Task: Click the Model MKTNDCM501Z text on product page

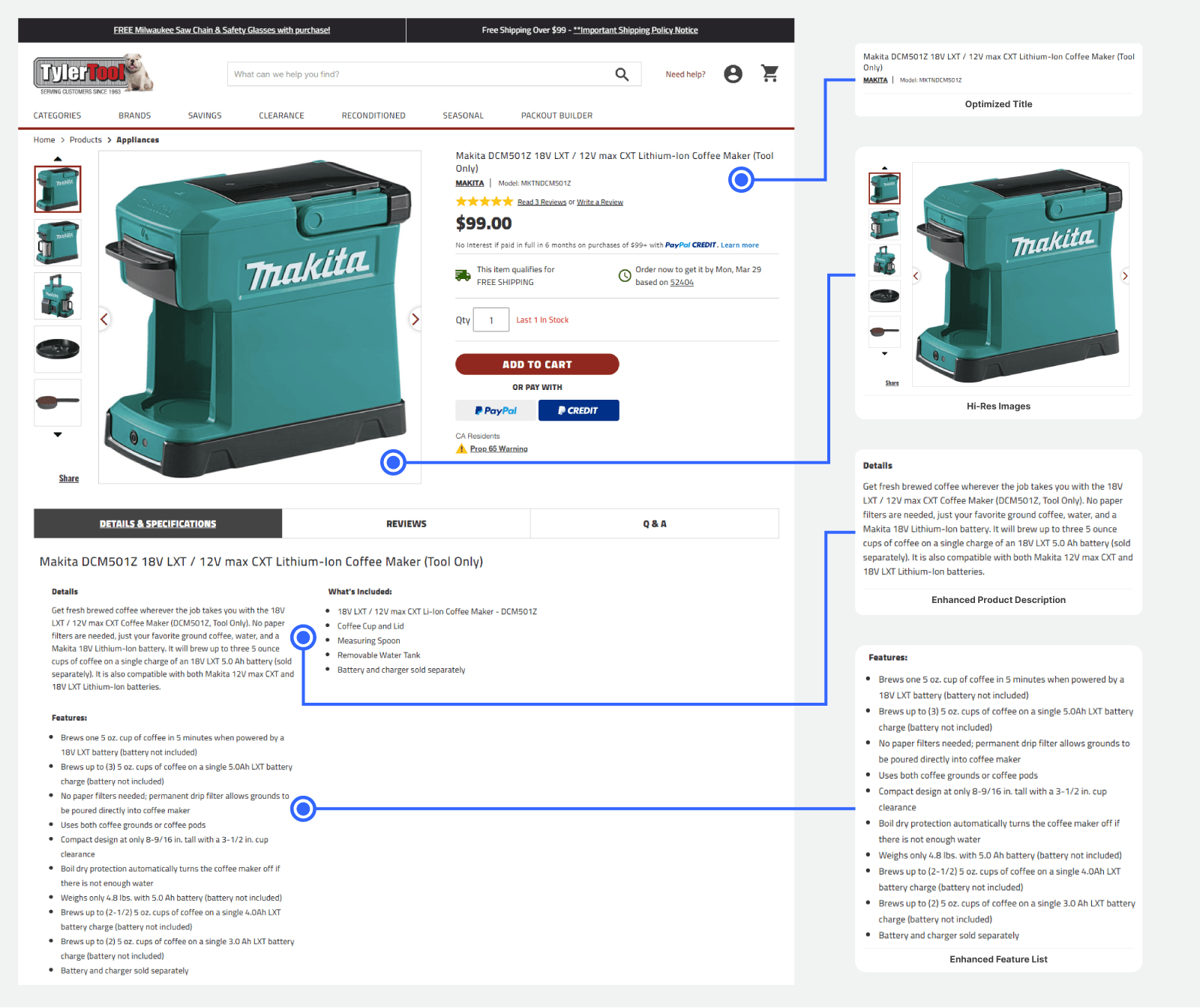Action: click(535, 183)
